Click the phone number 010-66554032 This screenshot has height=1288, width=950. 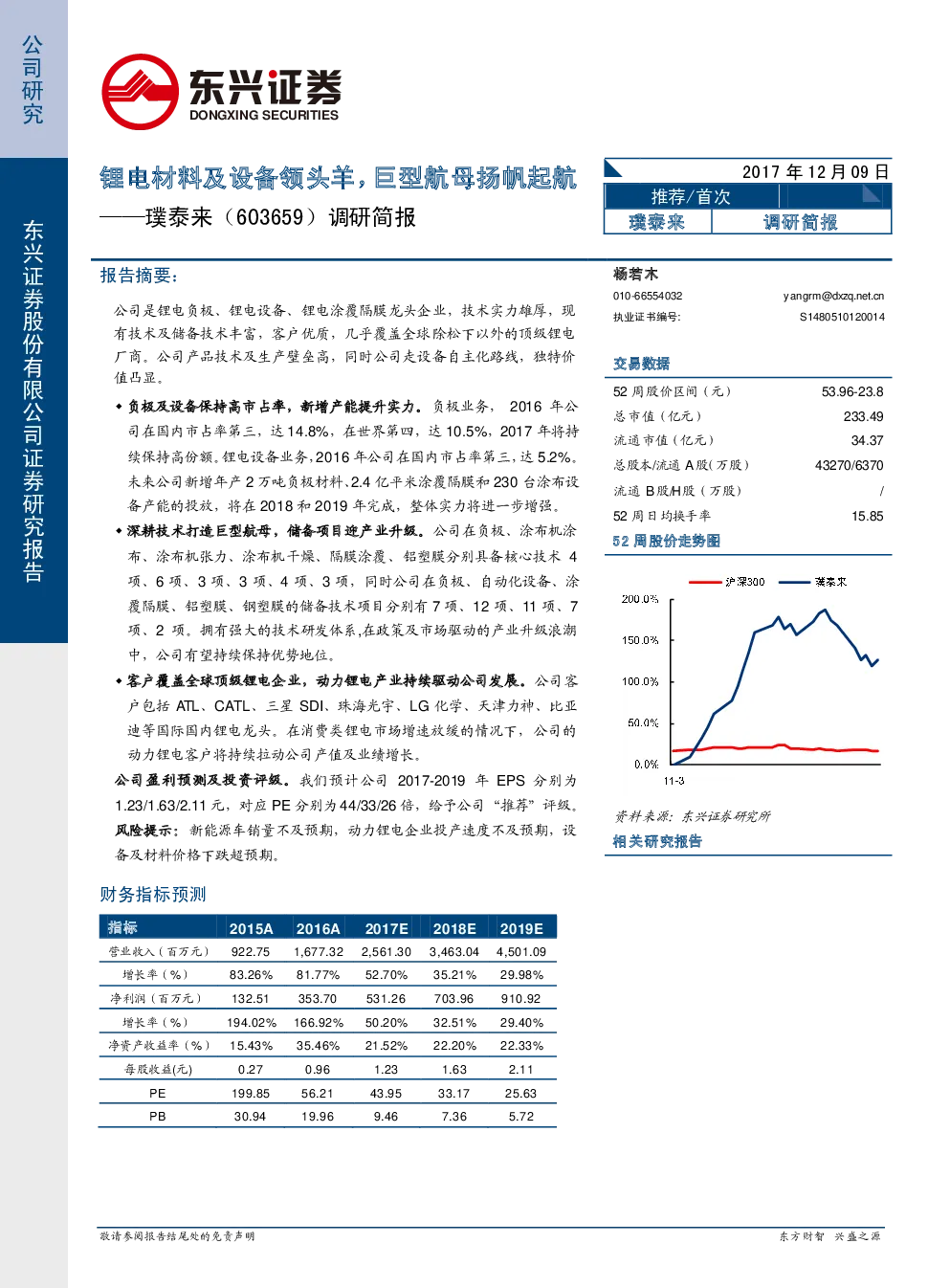click(x=648, y=297)
